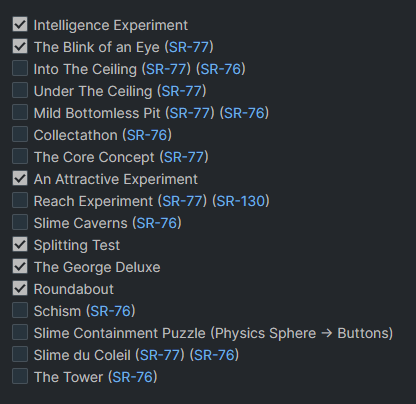The image size is (416, 404).
Task: Follow the SR-76 link beside Collectathon
Action: tap(147, 135)
